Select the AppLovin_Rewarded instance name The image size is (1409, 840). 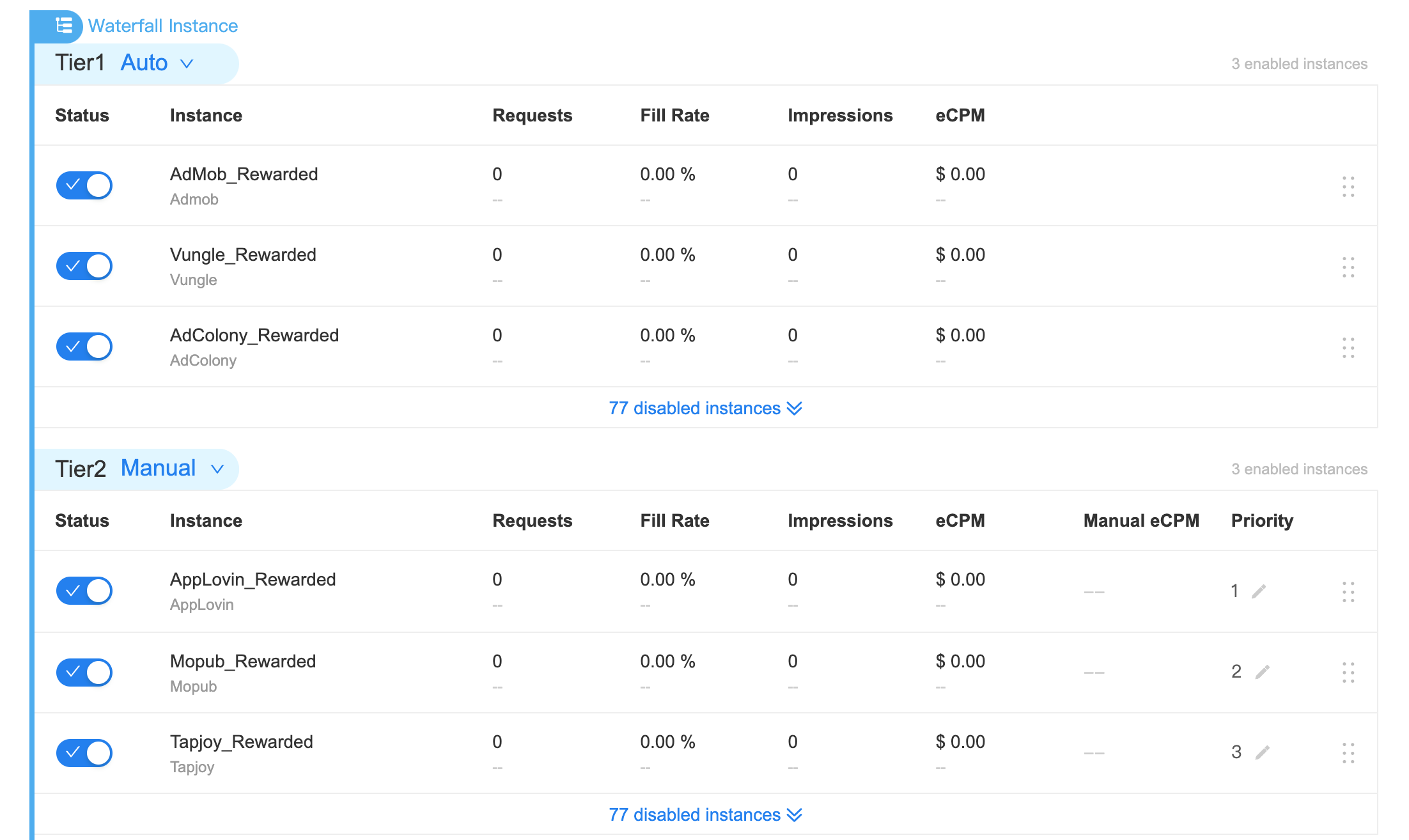tap(253, 579)
